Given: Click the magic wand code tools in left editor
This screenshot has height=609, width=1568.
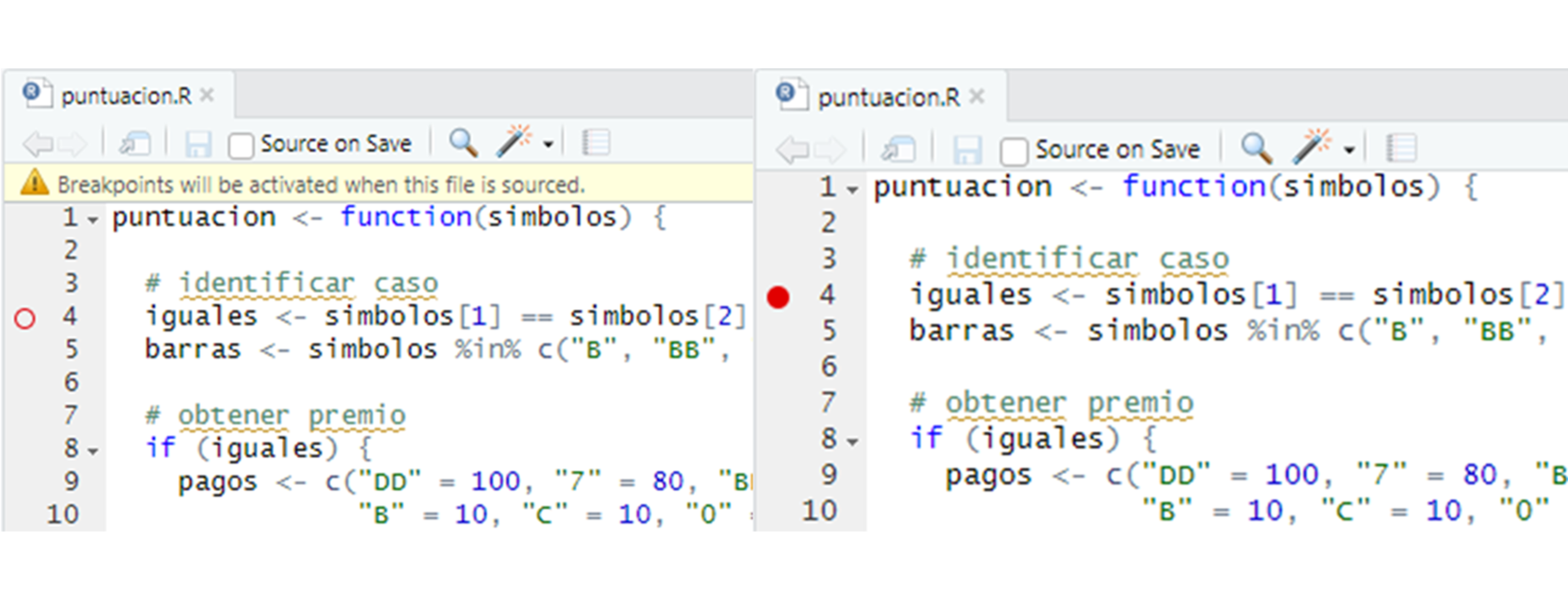Looking at the screenshot, I should pos(513,142).
